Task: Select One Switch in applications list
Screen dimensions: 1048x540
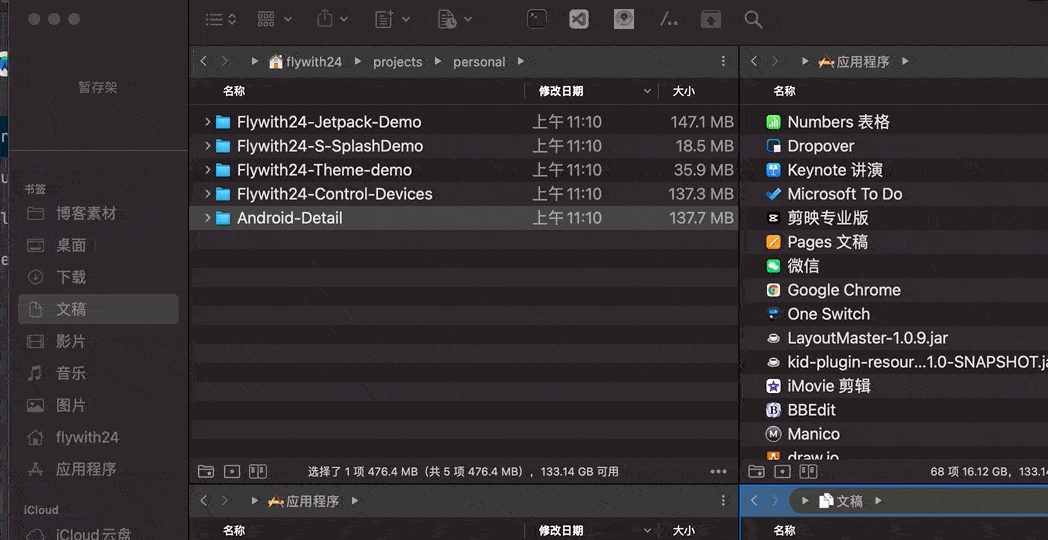Action: (x=829, y=314)
